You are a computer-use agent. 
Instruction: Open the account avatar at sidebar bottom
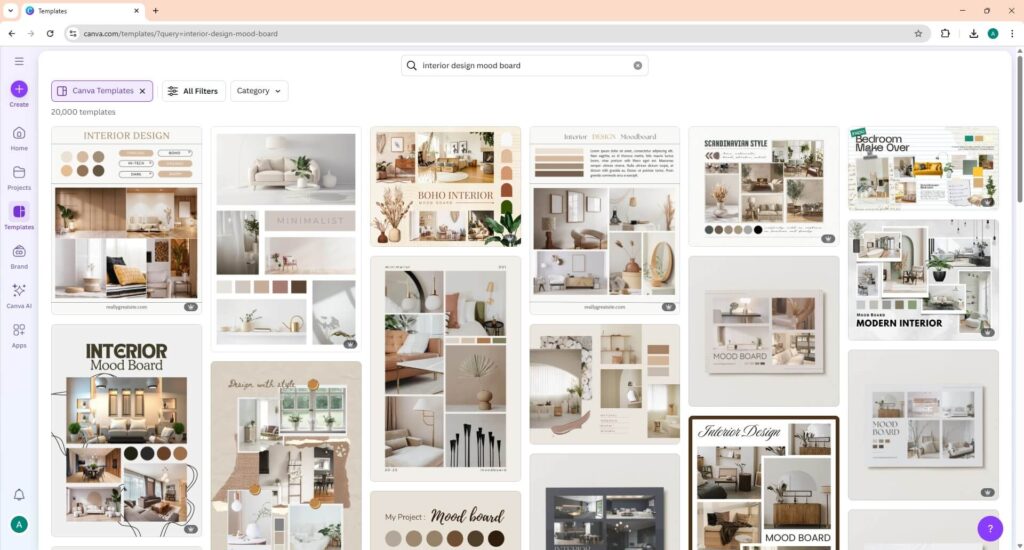tap(19, 524)
